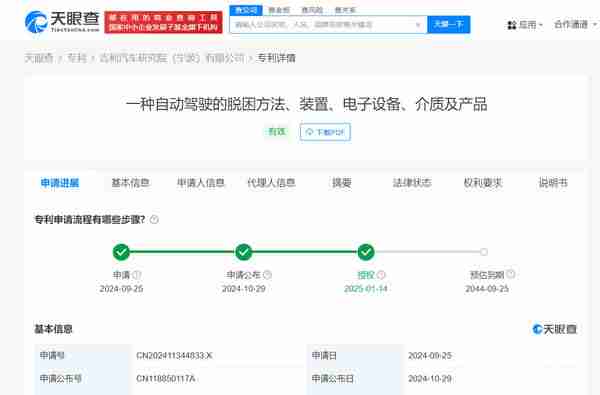Select the 查关系 search tab
This screenshot has height=395, width=600.
(345, 10)
